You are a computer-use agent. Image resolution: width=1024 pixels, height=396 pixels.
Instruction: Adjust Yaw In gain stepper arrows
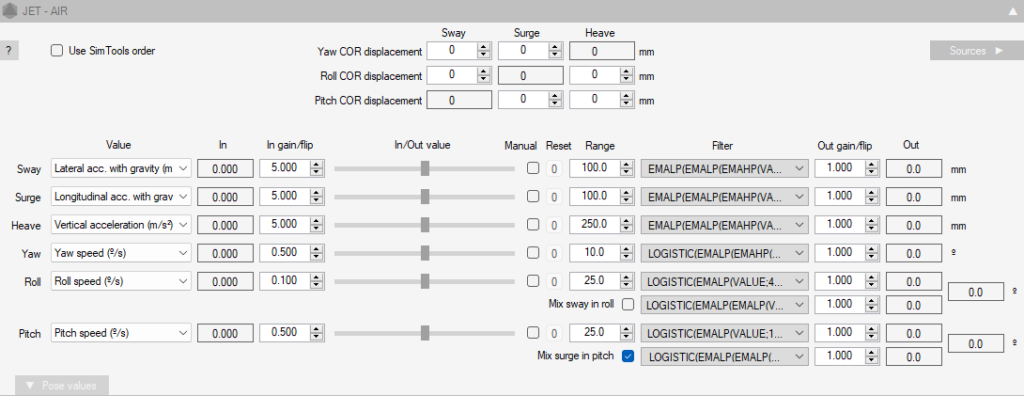tap(317, 252)
